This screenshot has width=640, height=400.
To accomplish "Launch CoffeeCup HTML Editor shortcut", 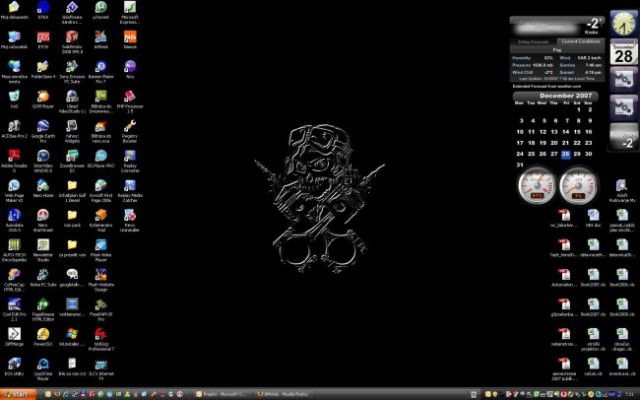I will click(14, 280).
